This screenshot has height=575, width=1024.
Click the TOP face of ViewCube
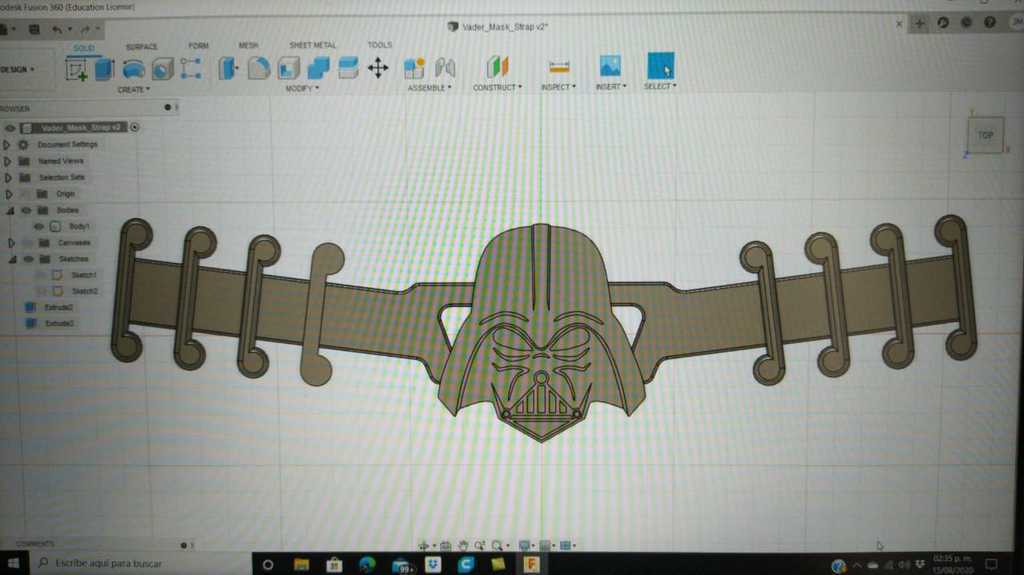tap(985, 135)
